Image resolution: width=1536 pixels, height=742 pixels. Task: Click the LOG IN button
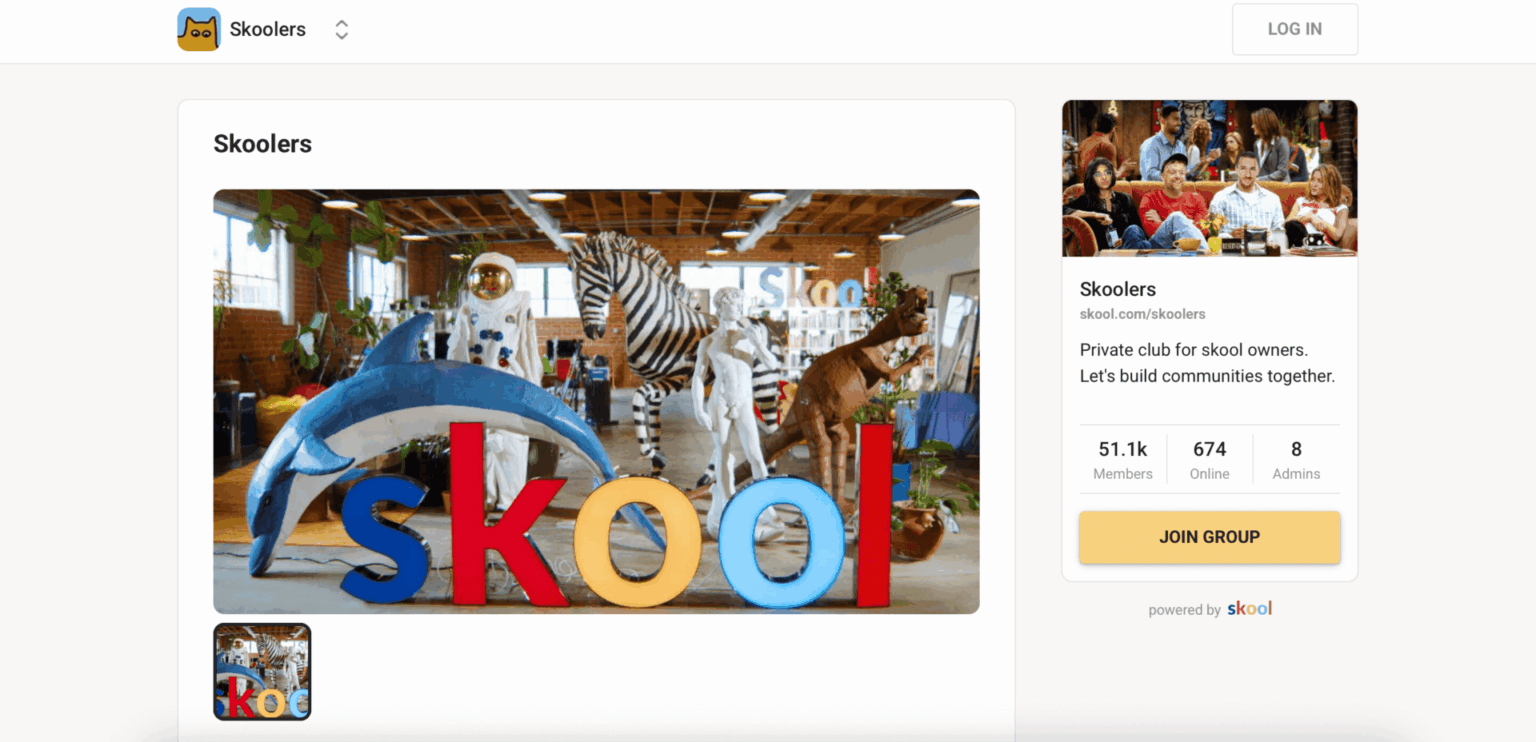pos(1295,29)
